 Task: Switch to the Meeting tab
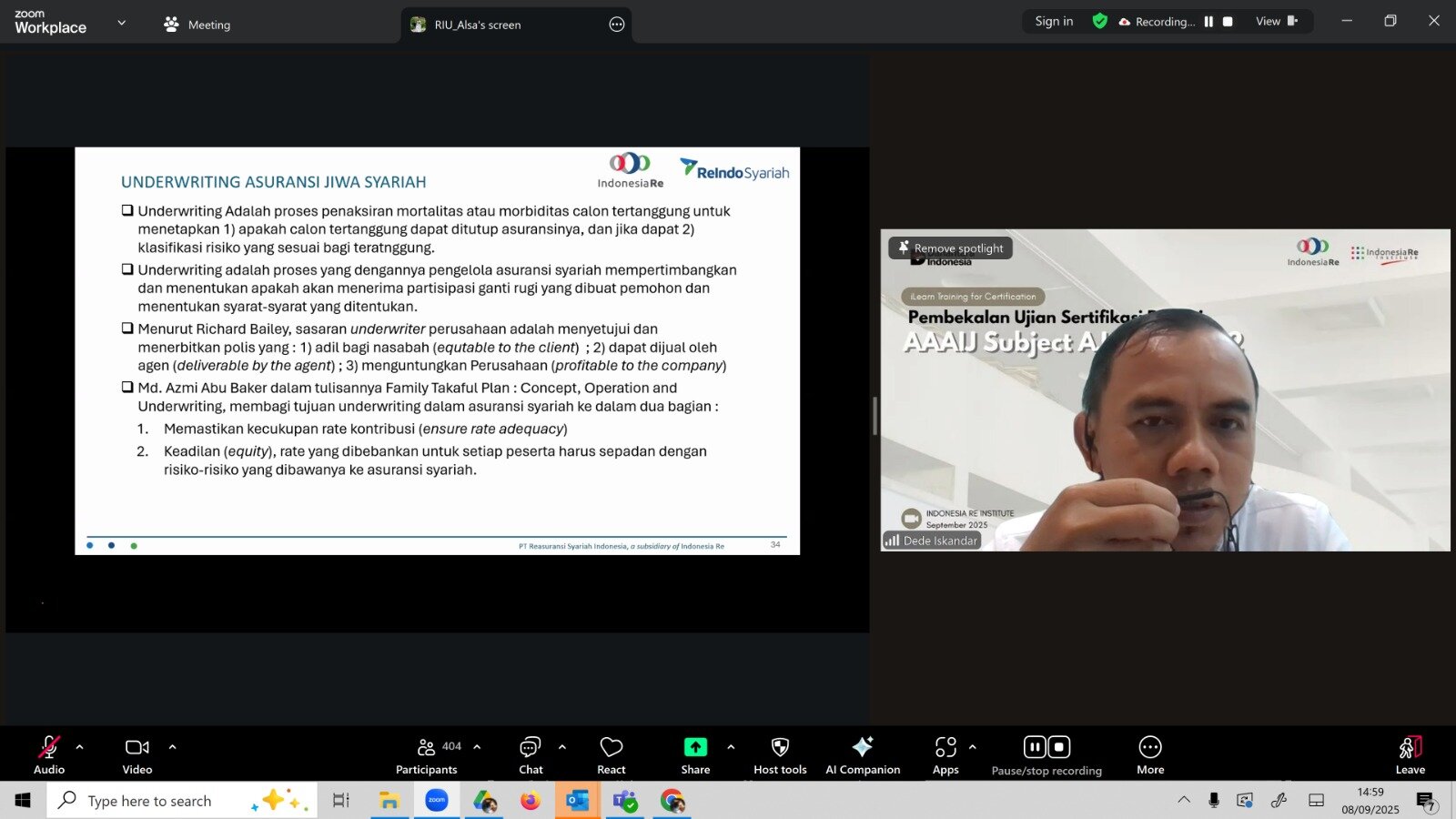coord(197,25)
